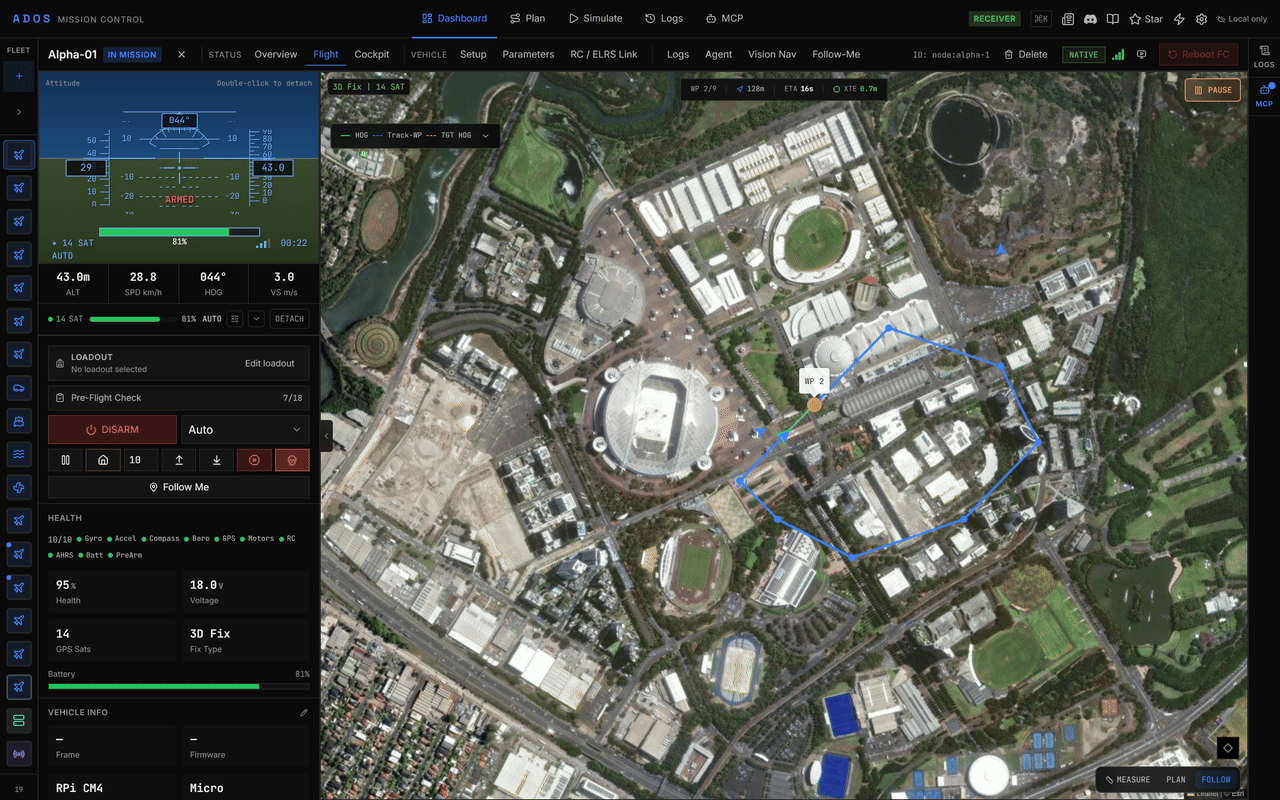Viewport: 1280px width, 800px height.
Task: Open the Auto flight mode dropdown
Action: tap(245, 430)
